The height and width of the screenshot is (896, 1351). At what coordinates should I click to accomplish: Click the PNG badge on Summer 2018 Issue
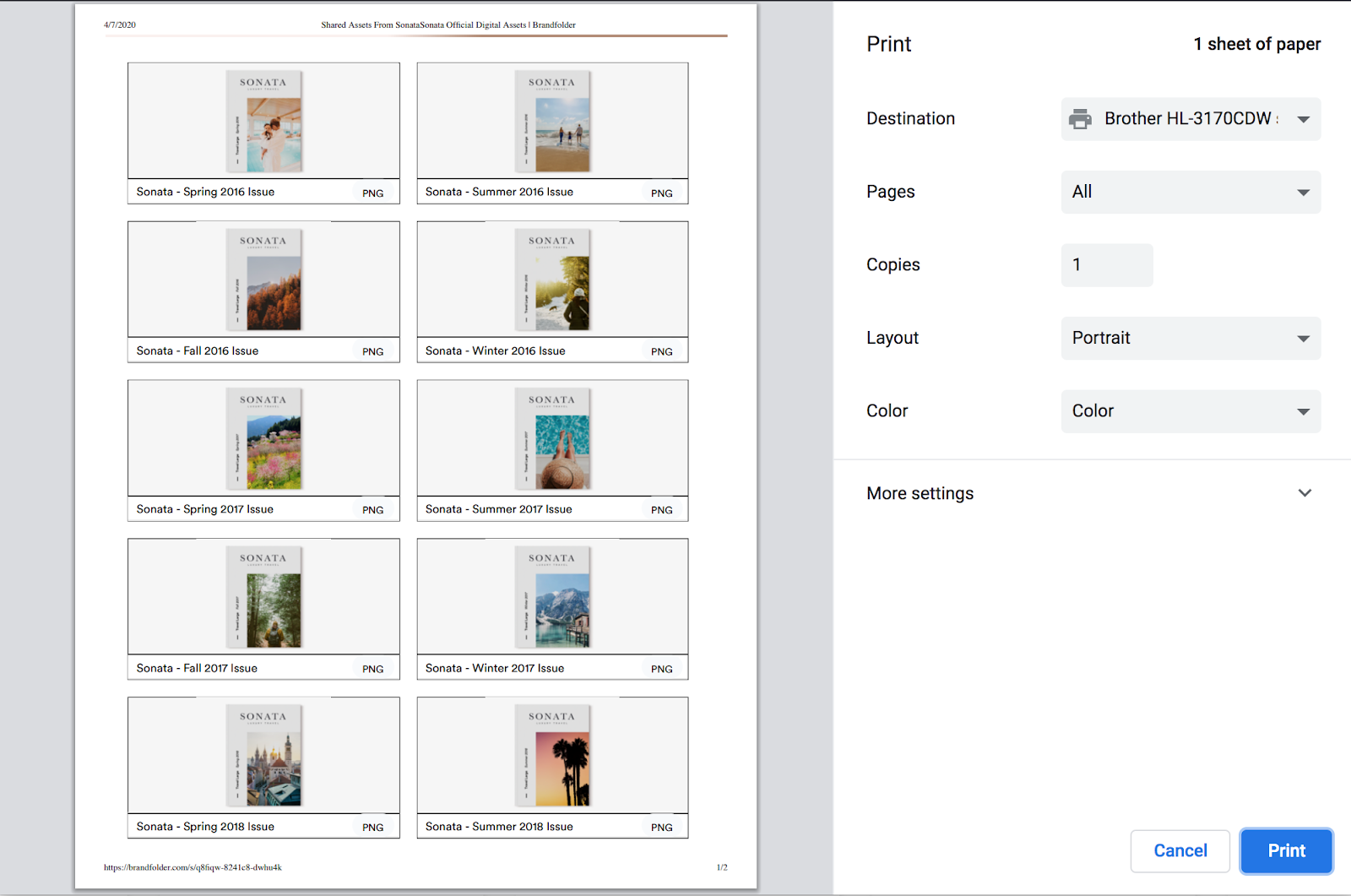[x=662, y=828]
